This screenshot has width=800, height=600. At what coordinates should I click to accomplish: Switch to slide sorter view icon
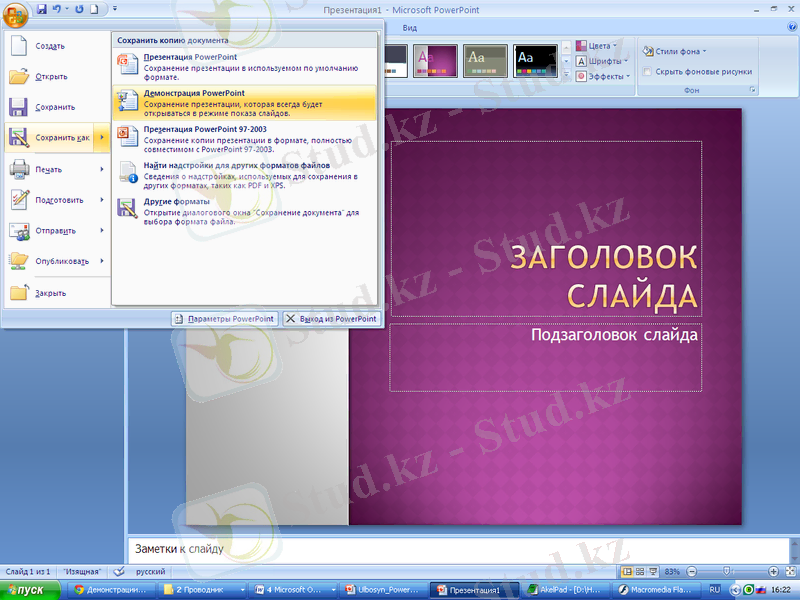pos(641,571)
